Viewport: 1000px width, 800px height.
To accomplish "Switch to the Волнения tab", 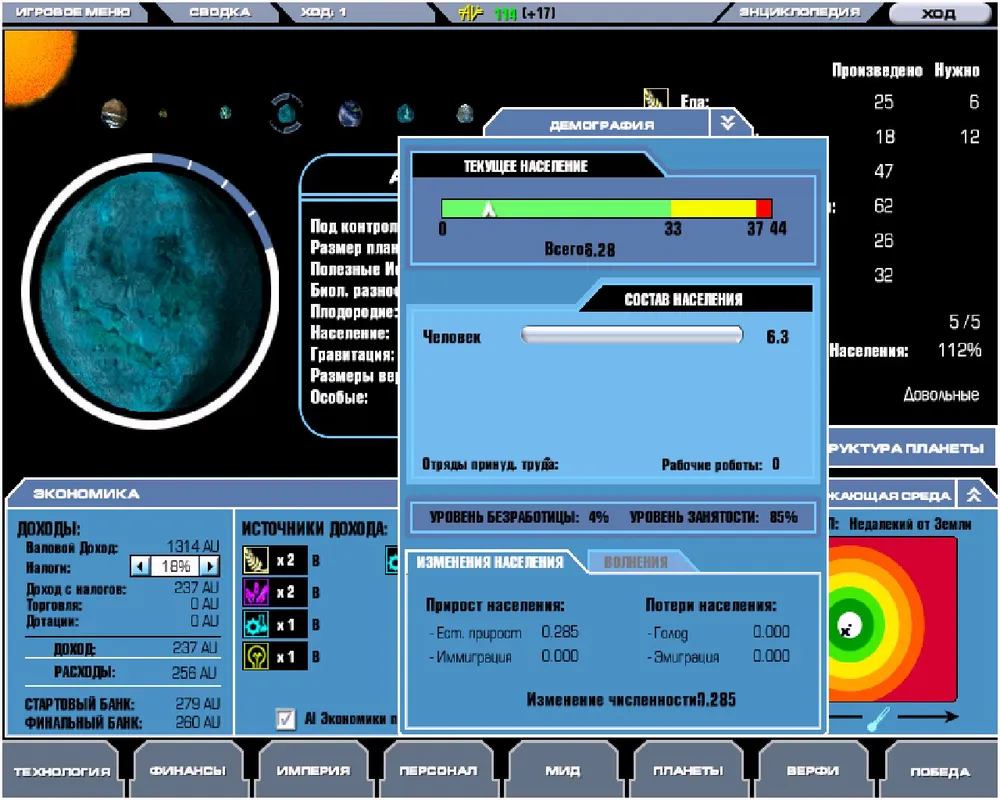I will coord(635,562).
